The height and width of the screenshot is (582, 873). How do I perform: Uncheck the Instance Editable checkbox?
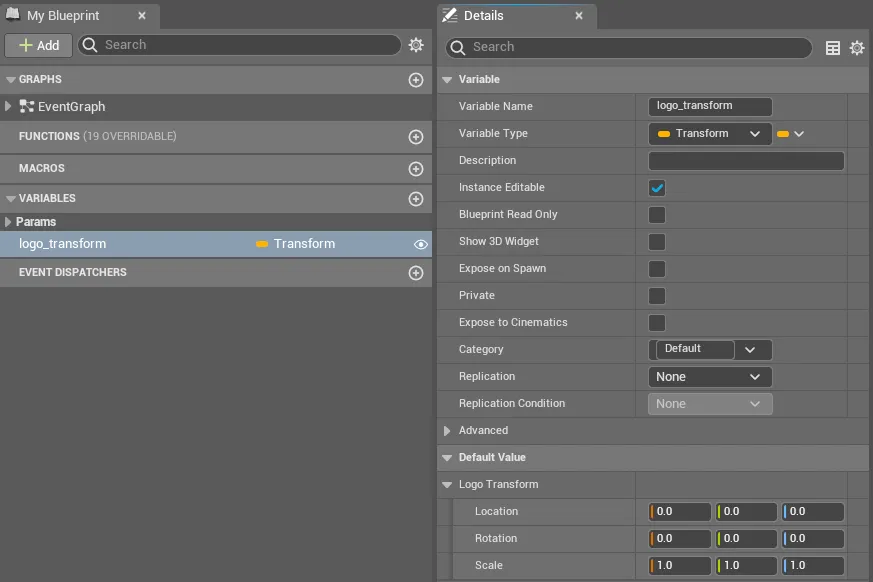[x=657, y=188]
